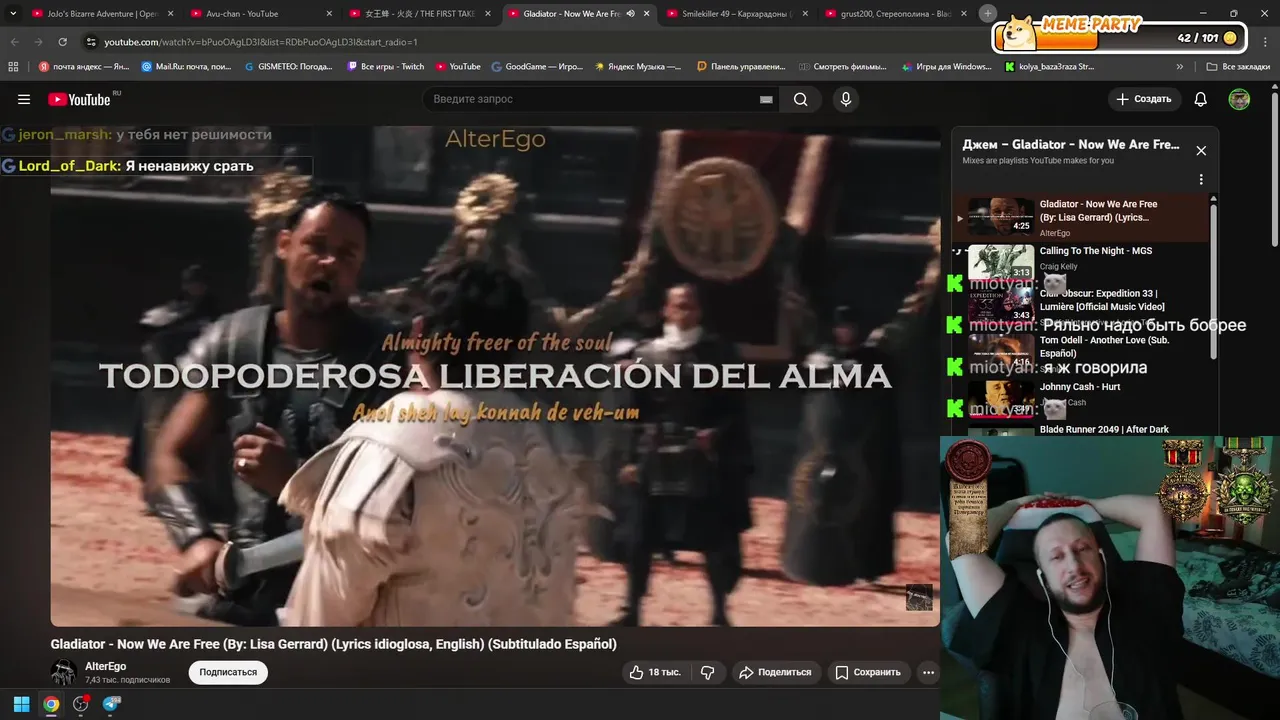The height and width of the screenshot is (720, 1280).
Task: Like the video with thumbs up
Action: (x=655, y=672)
